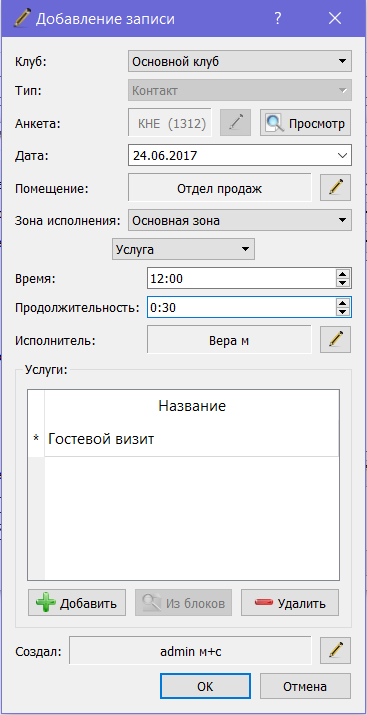367x715 pixels.
Task: Increase Время using the up arrow
Action: tap(343, 274)
